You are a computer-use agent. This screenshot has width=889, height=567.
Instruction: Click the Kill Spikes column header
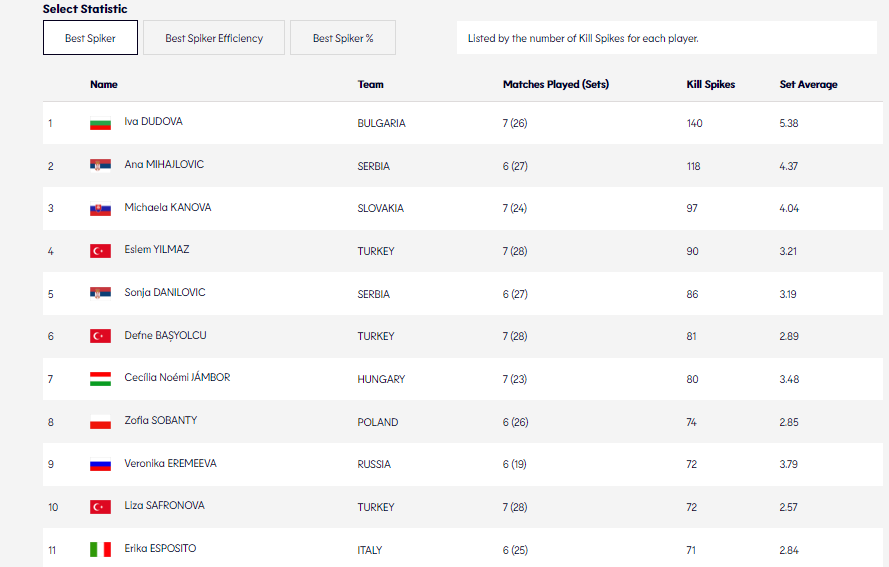click(x=711, y=85)
